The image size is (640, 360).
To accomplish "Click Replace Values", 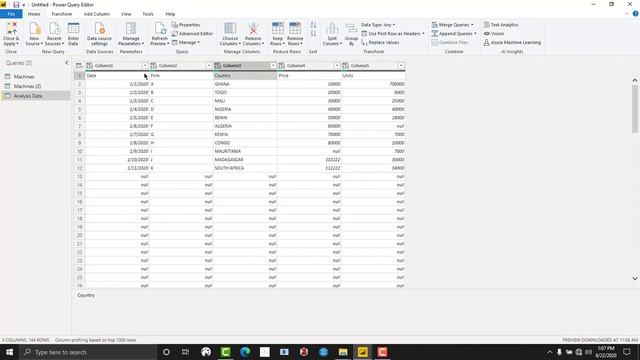I will [x=380, y=42].
